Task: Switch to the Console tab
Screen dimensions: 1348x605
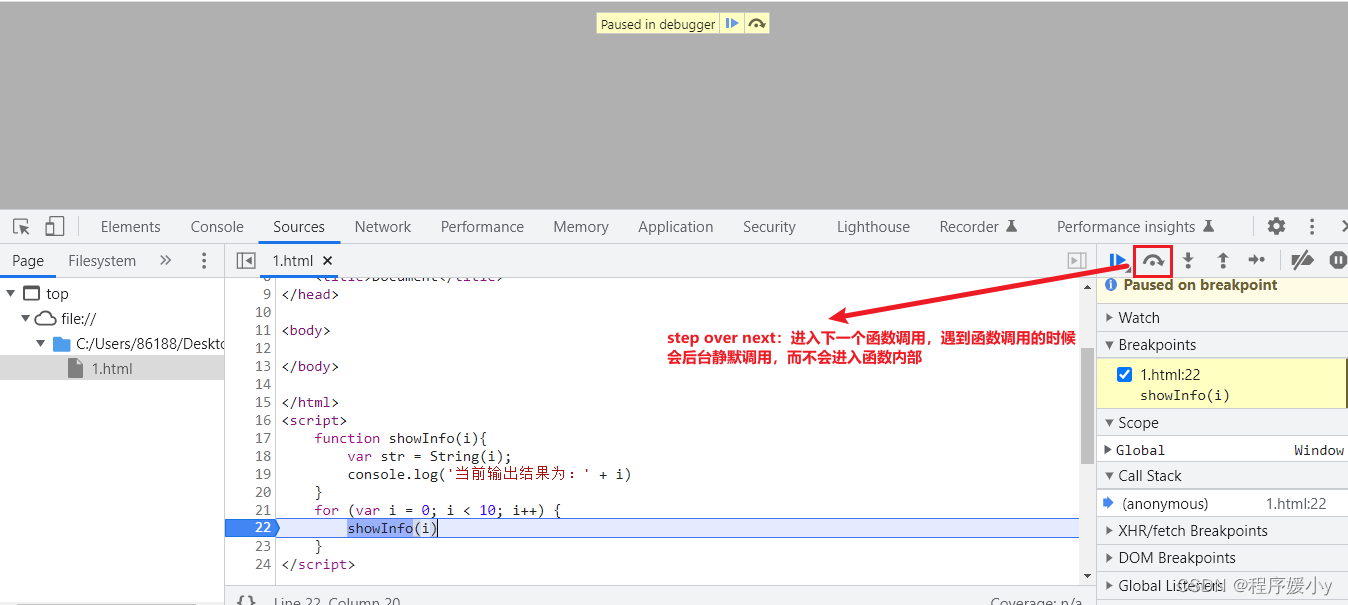Action: 217,227
